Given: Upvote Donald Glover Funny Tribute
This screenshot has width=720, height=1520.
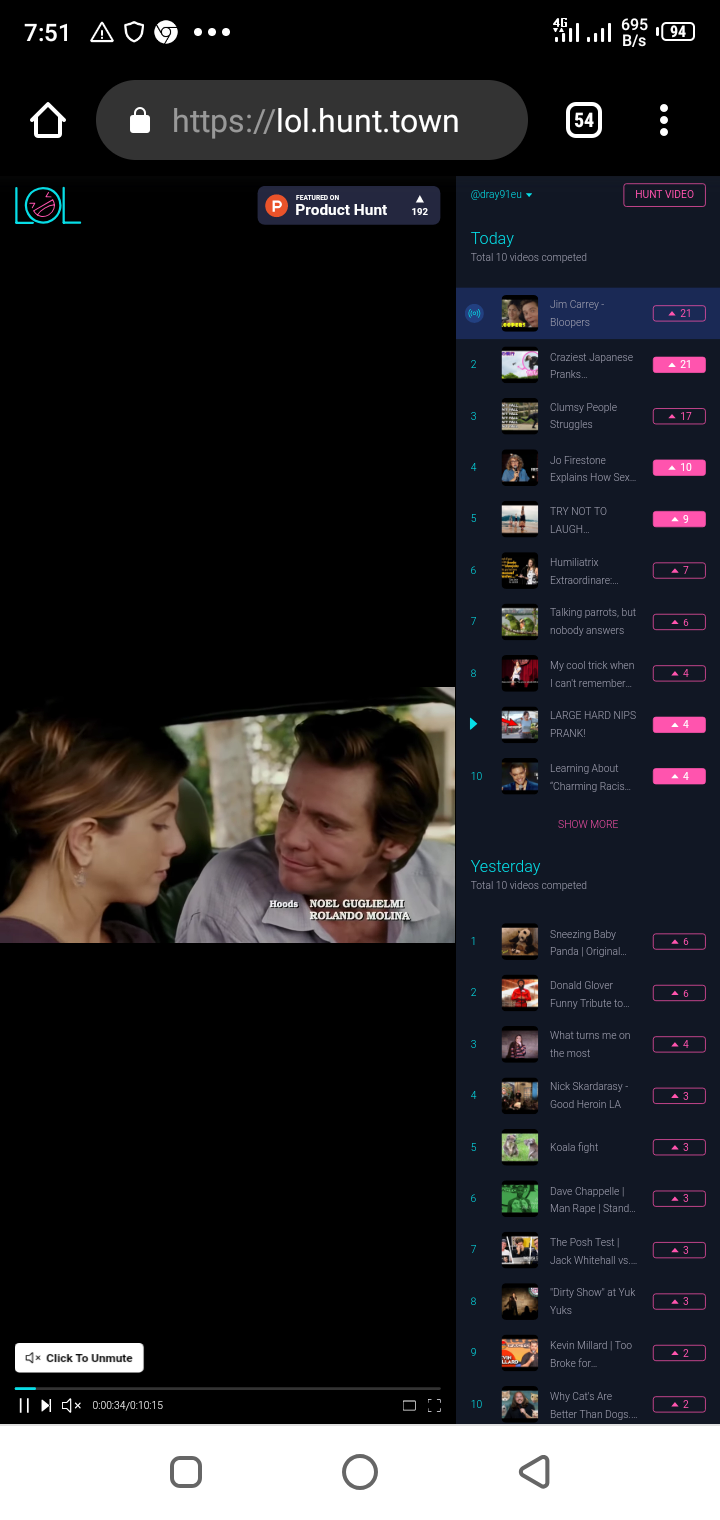Looking at the screenshot, I should click(x=679, y=993).
